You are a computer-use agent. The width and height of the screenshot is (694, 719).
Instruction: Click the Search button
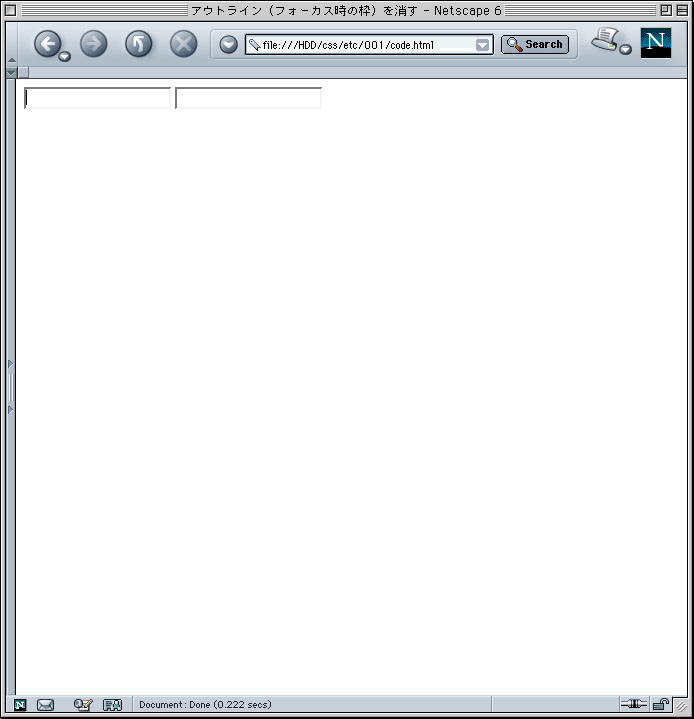(x=535, y=44)
